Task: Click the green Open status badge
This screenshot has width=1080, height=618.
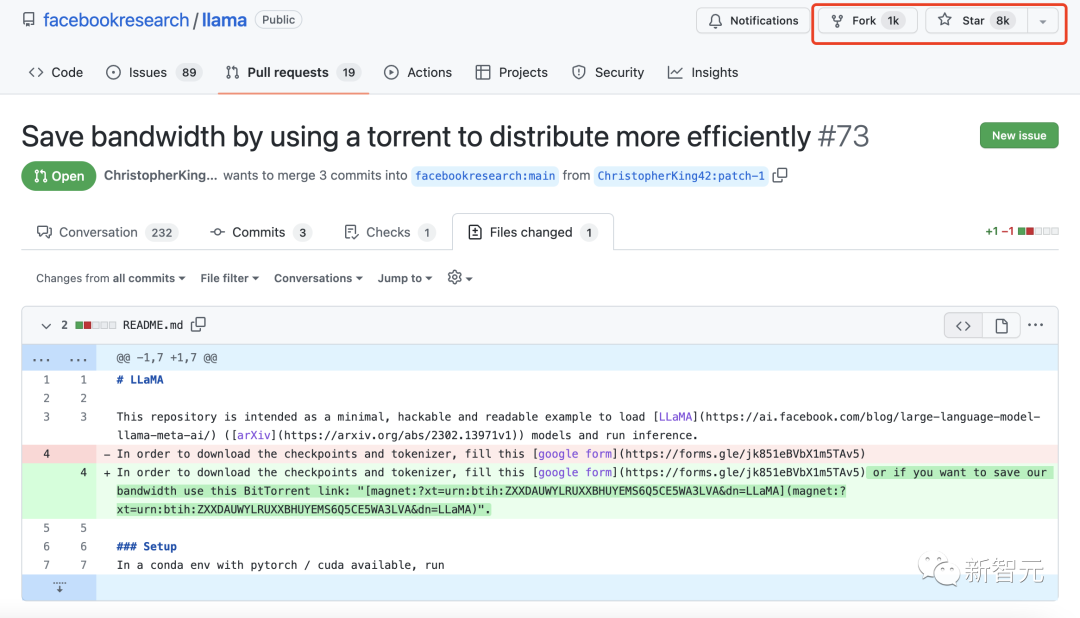Action: [59, 176]
